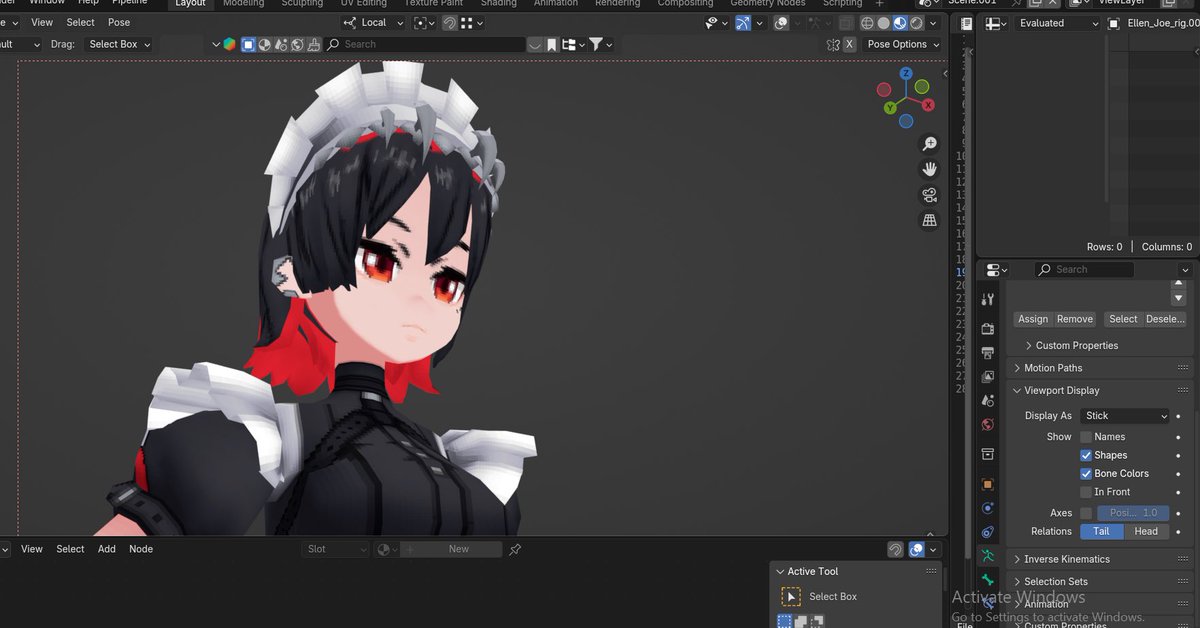Switch to the Layout workspace tab

click(x=190, y=4)
